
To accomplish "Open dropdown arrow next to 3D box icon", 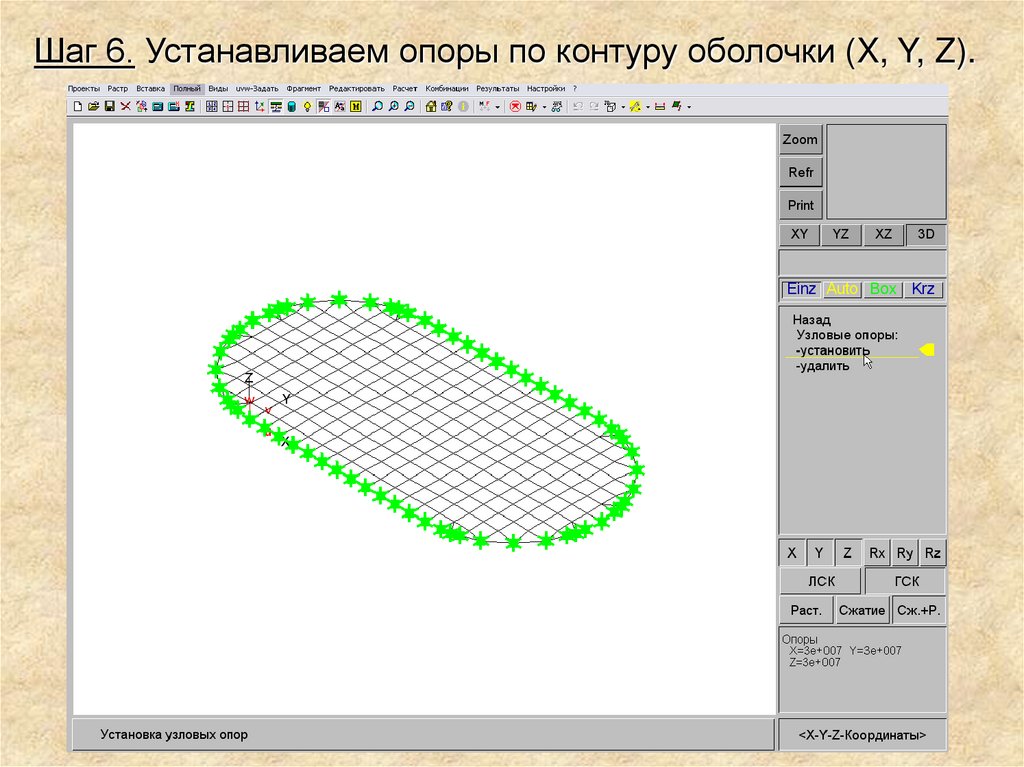I will (x=623, y=106).
